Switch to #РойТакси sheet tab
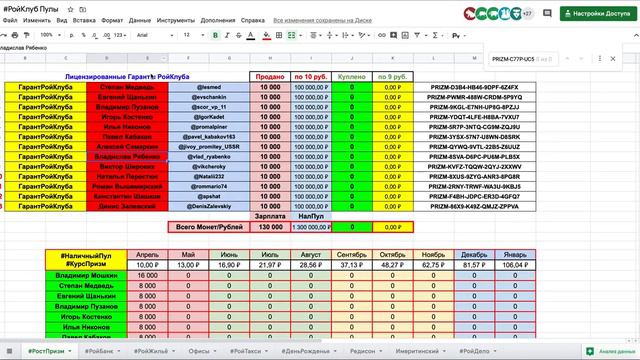640x360 pixels. (x=249, y=351)
